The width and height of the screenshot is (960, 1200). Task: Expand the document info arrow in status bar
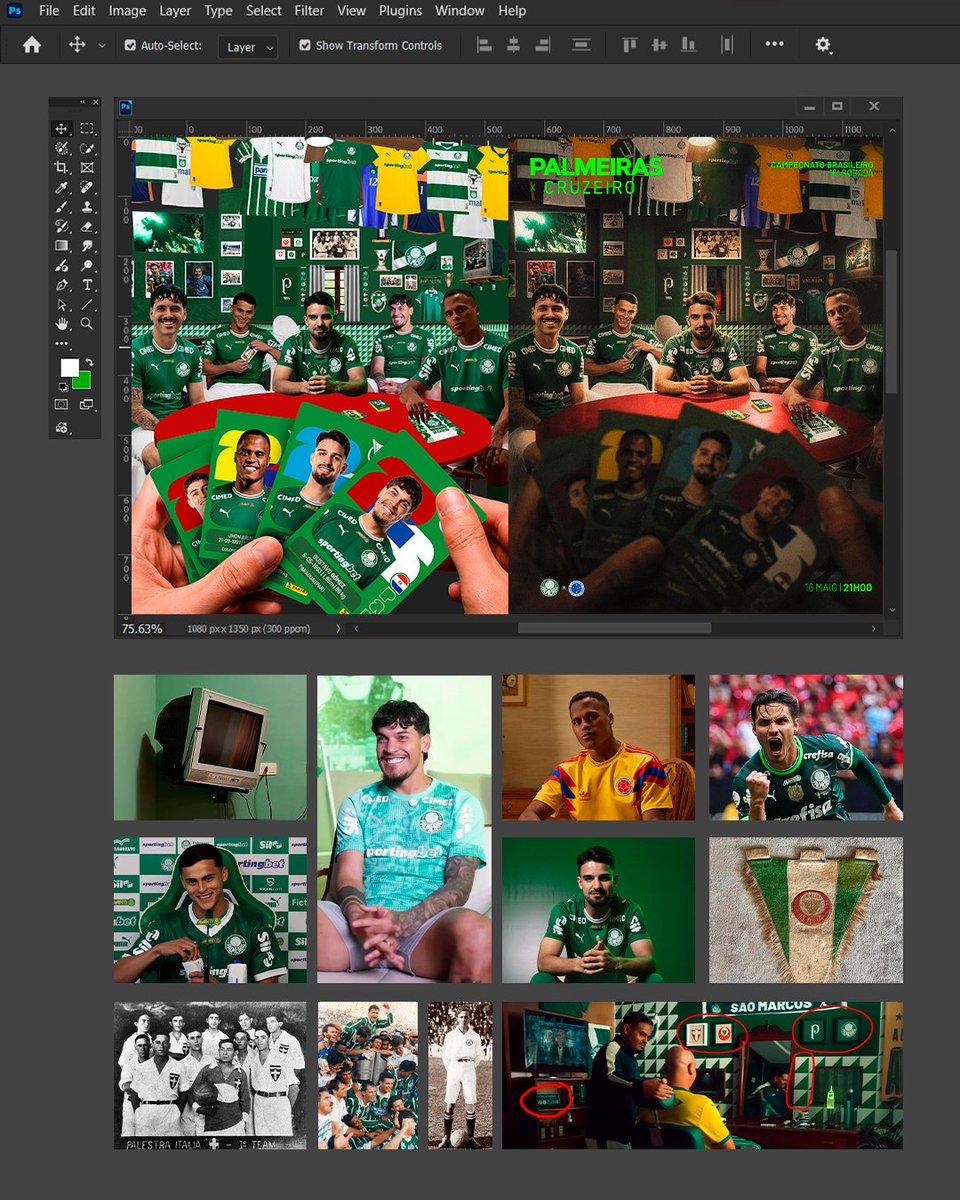click(x=337, y=629)
